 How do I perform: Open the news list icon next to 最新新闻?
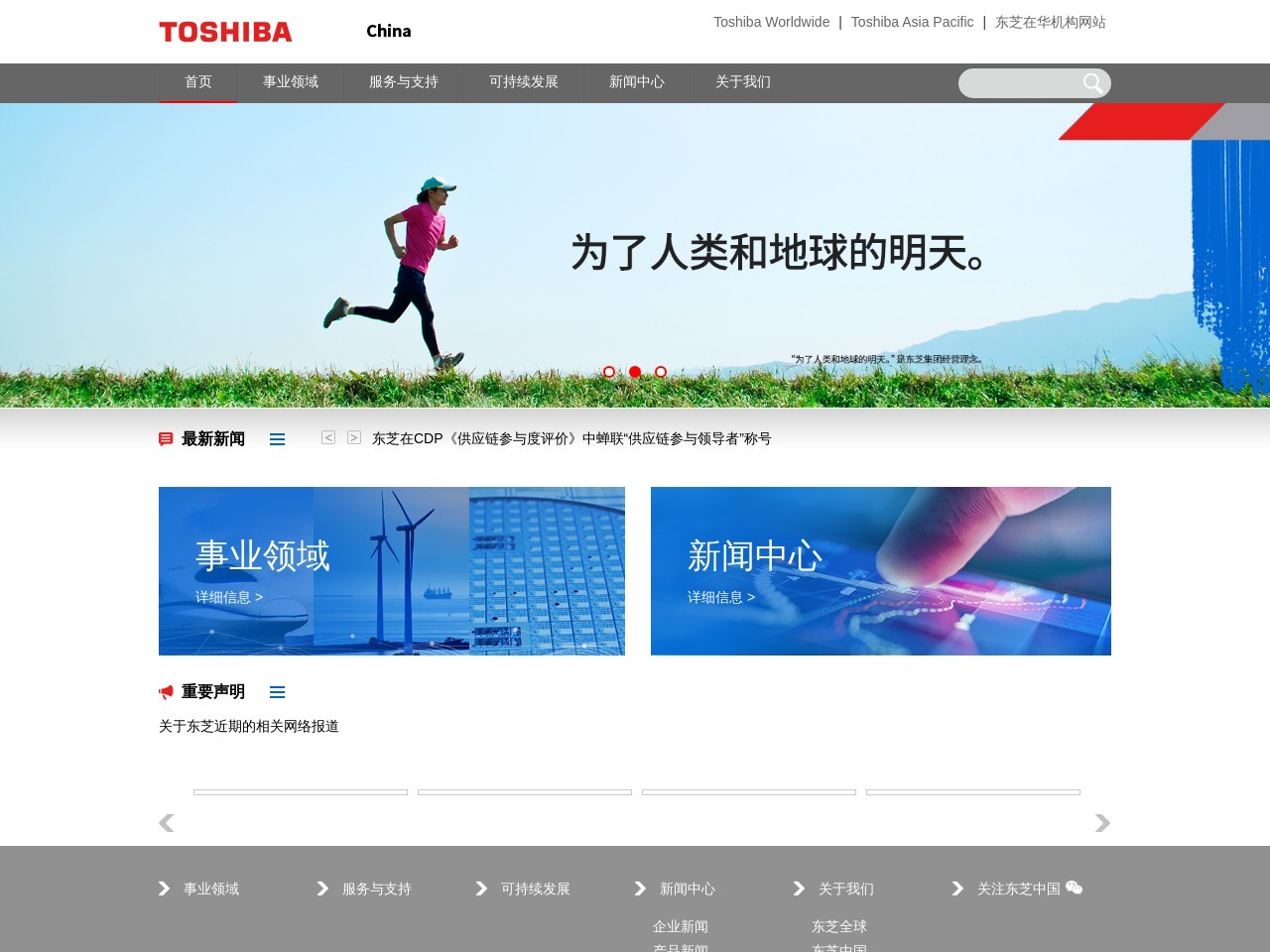point(277,438)
